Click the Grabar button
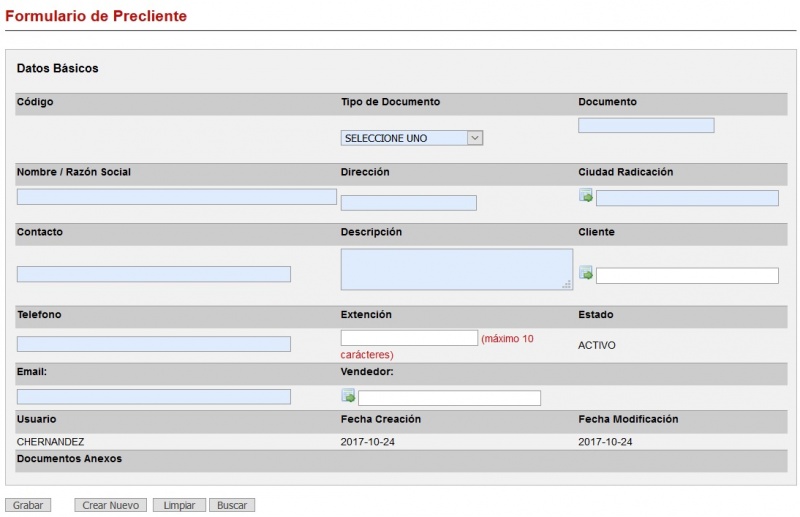The image size is (800, 517). click(x=28, y=506)
